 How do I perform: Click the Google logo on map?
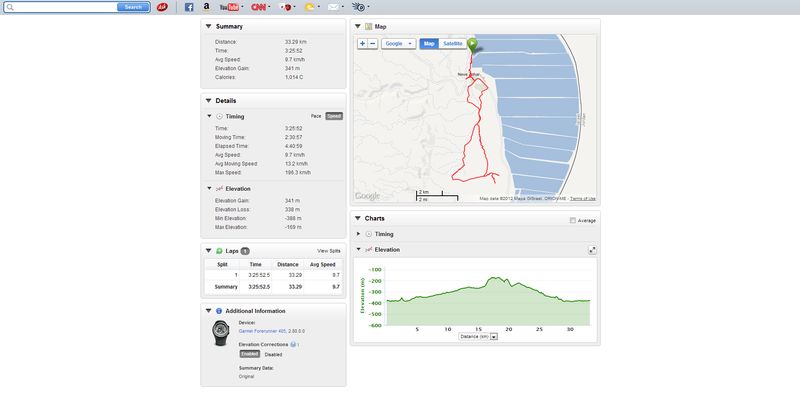pos(367,196)
